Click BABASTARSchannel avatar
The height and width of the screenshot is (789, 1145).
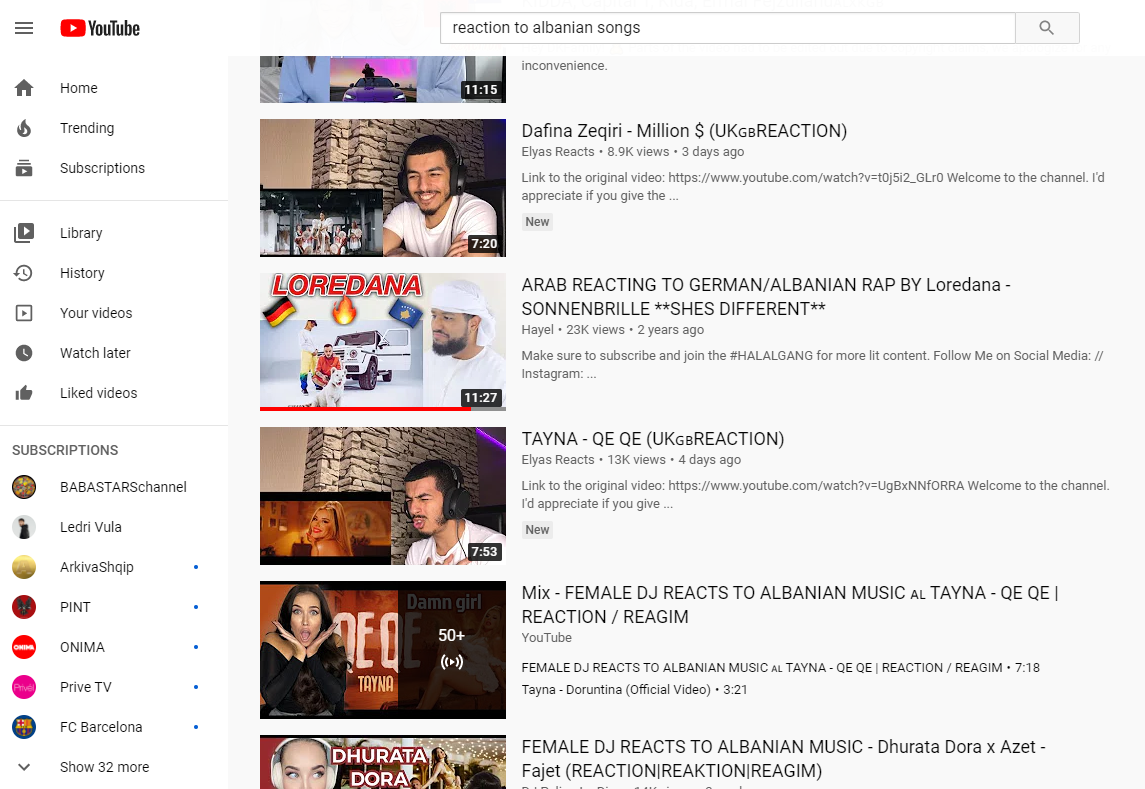pos(24,487)
